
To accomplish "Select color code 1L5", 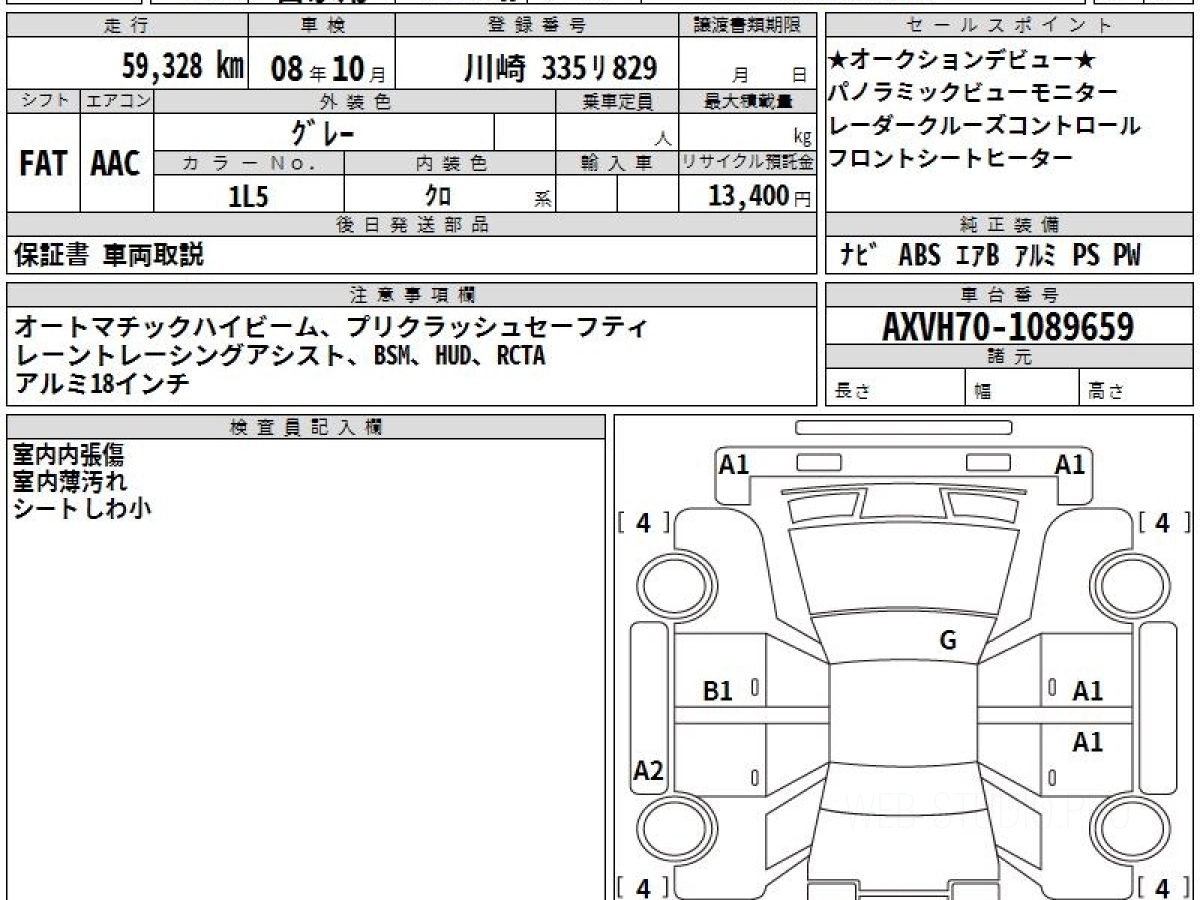I will (249, 195).
